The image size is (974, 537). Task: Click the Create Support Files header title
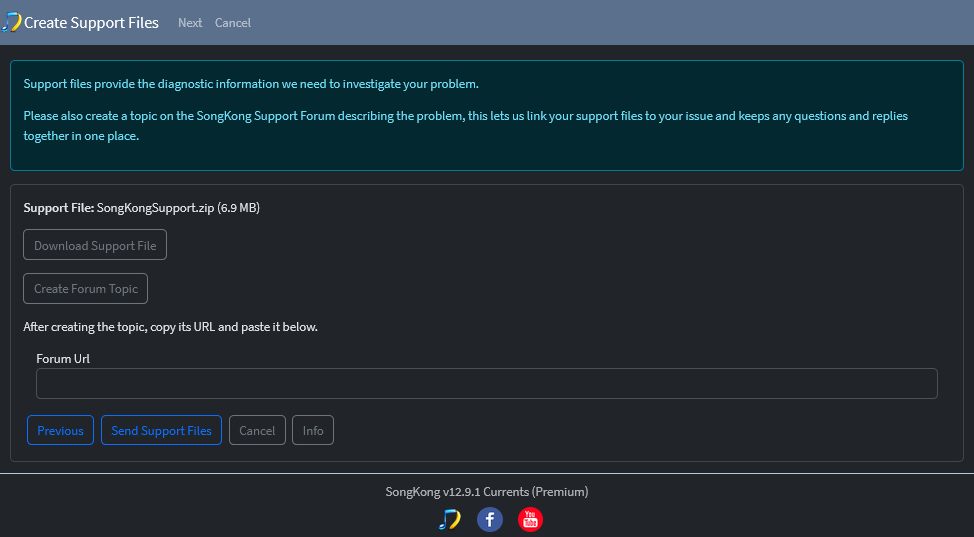(91, 23)
